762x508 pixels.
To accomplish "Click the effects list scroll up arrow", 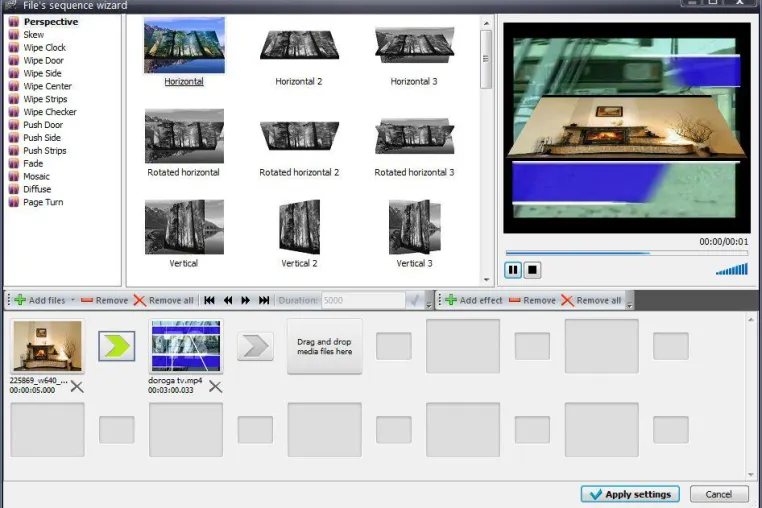I will point(486,23).
